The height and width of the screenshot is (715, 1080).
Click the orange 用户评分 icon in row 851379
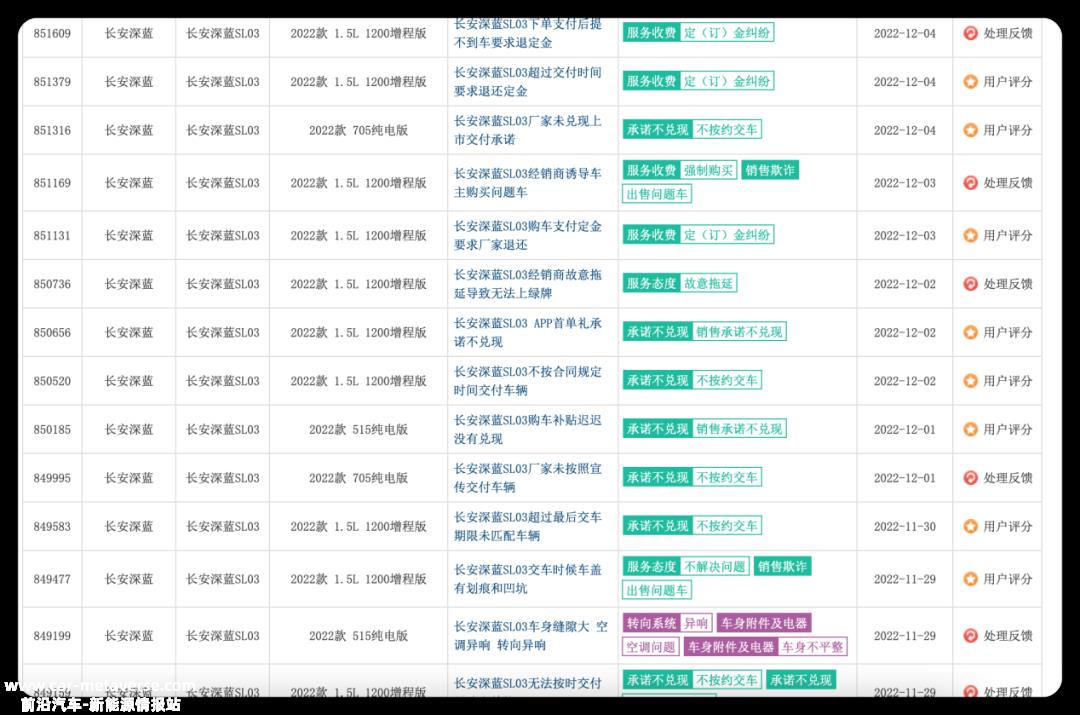tap(970, 81)
